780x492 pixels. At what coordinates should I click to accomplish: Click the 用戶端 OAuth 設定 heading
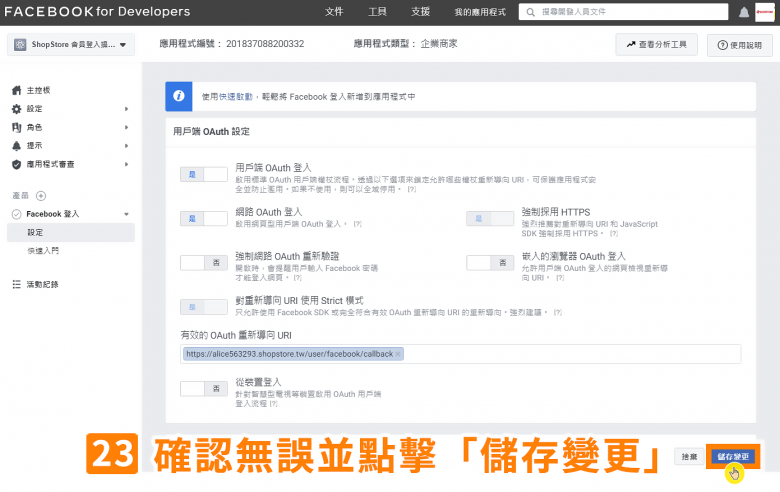click(211, 132)
